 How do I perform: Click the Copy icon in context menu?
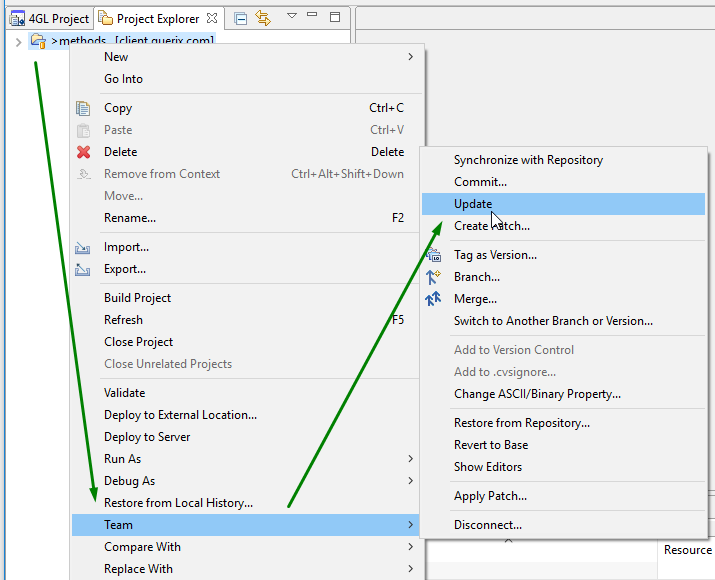(84, 108)
